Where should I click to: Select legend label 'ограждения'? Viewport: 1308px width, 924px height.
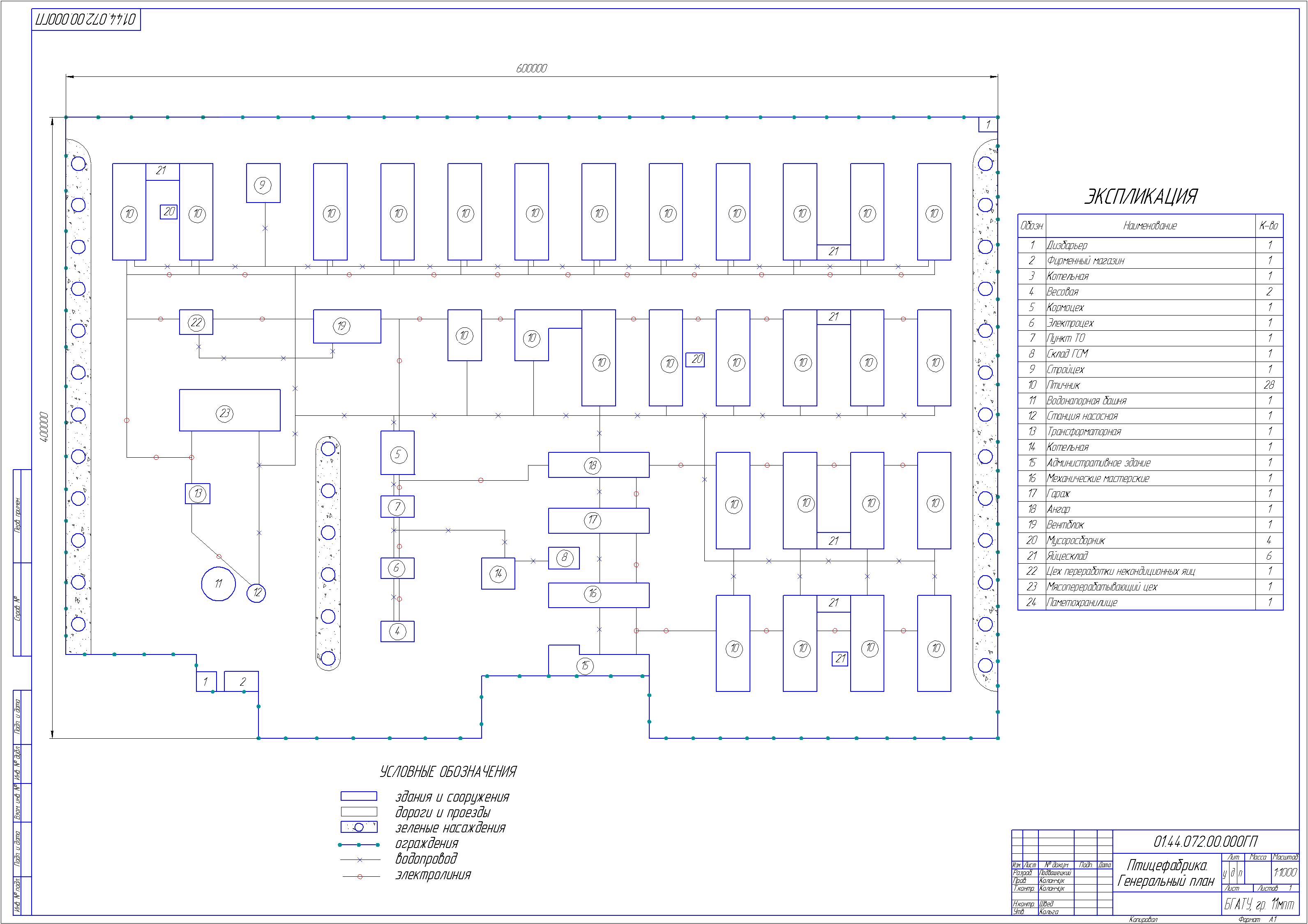(x=427, y=843)
